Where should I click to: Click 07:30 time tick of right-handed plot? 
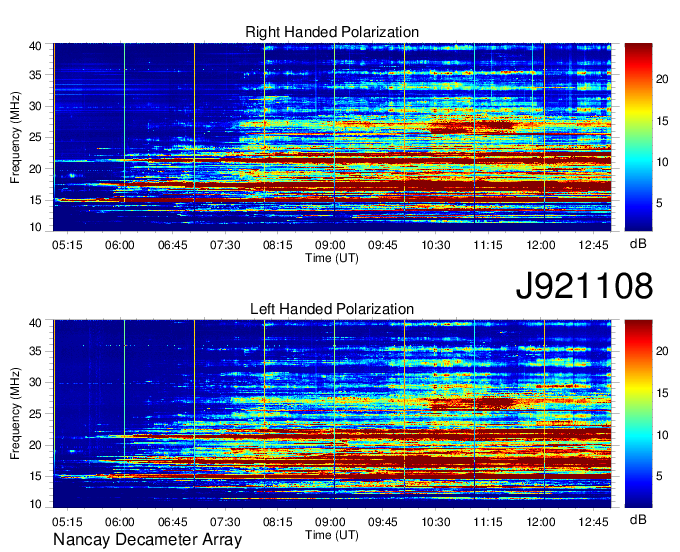click(x=225, y=245)
